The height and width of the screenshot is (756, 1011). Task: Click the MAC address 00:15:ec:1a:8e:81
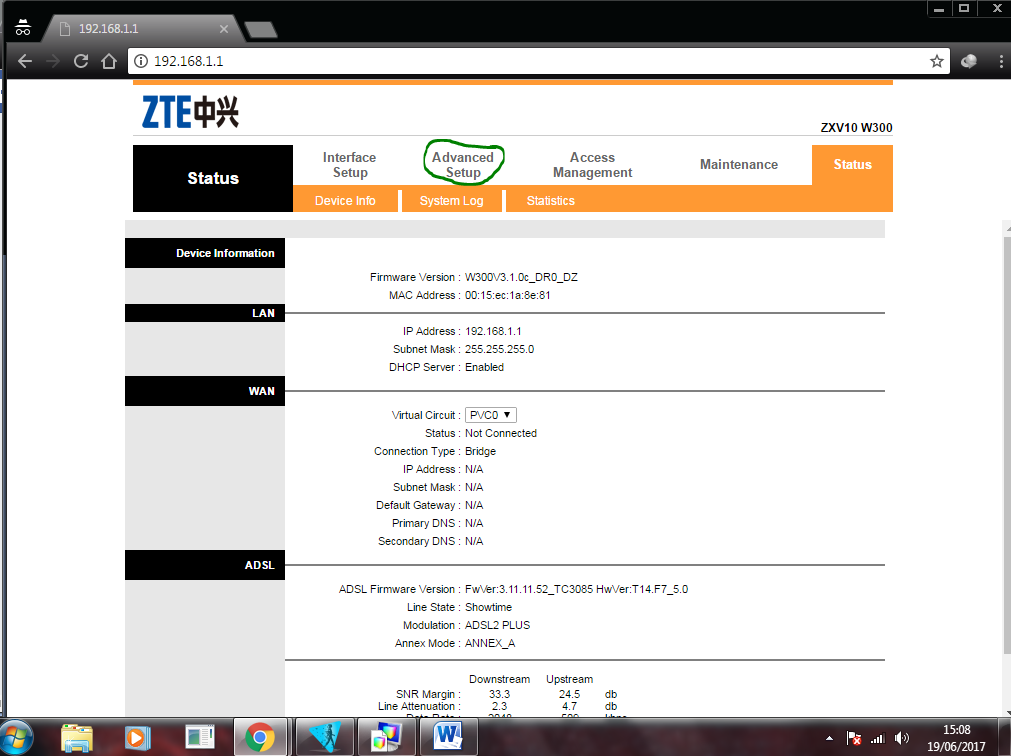[x=507, y=295]
